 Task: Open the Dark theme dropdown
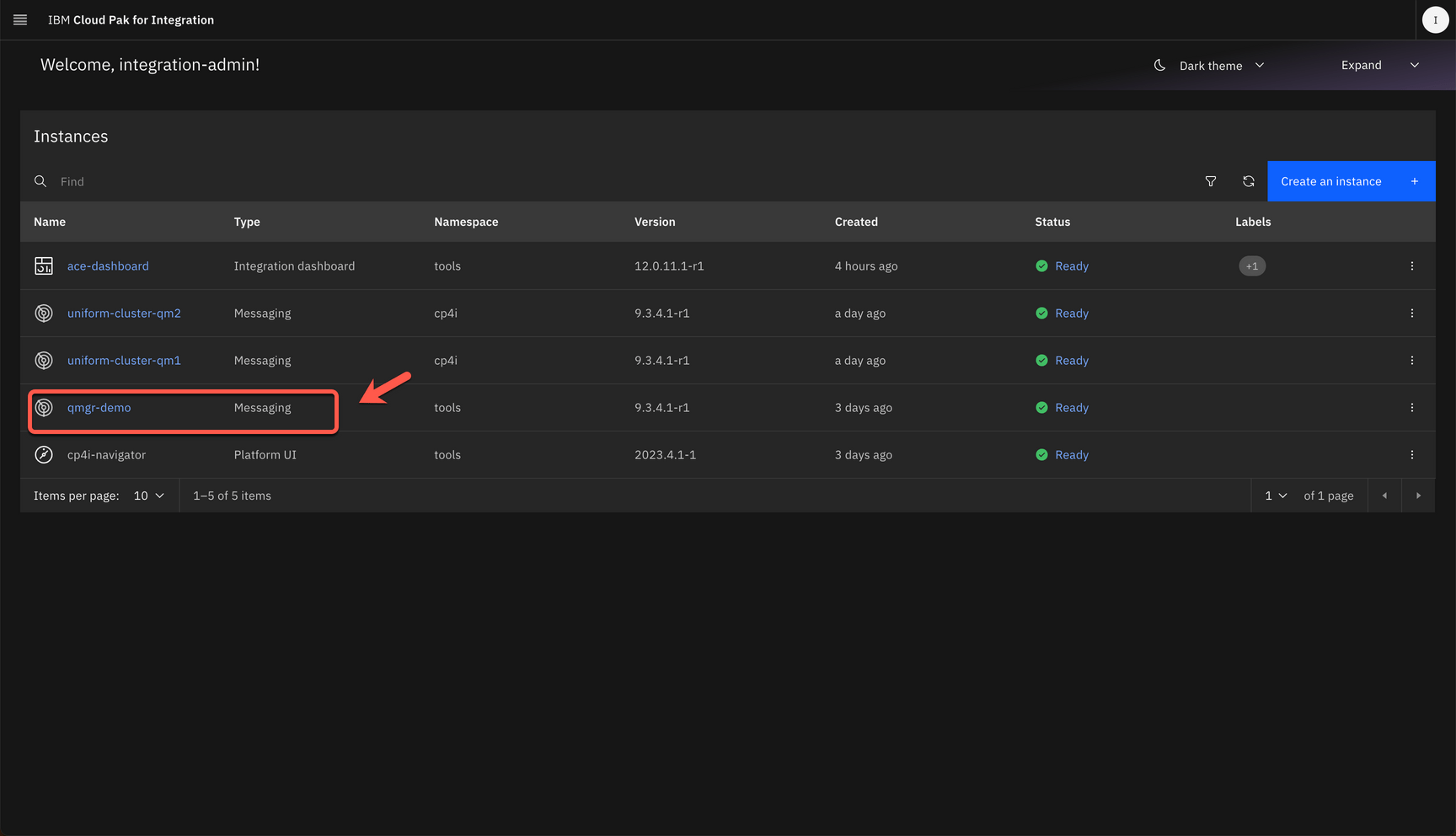coord(1210,66)
